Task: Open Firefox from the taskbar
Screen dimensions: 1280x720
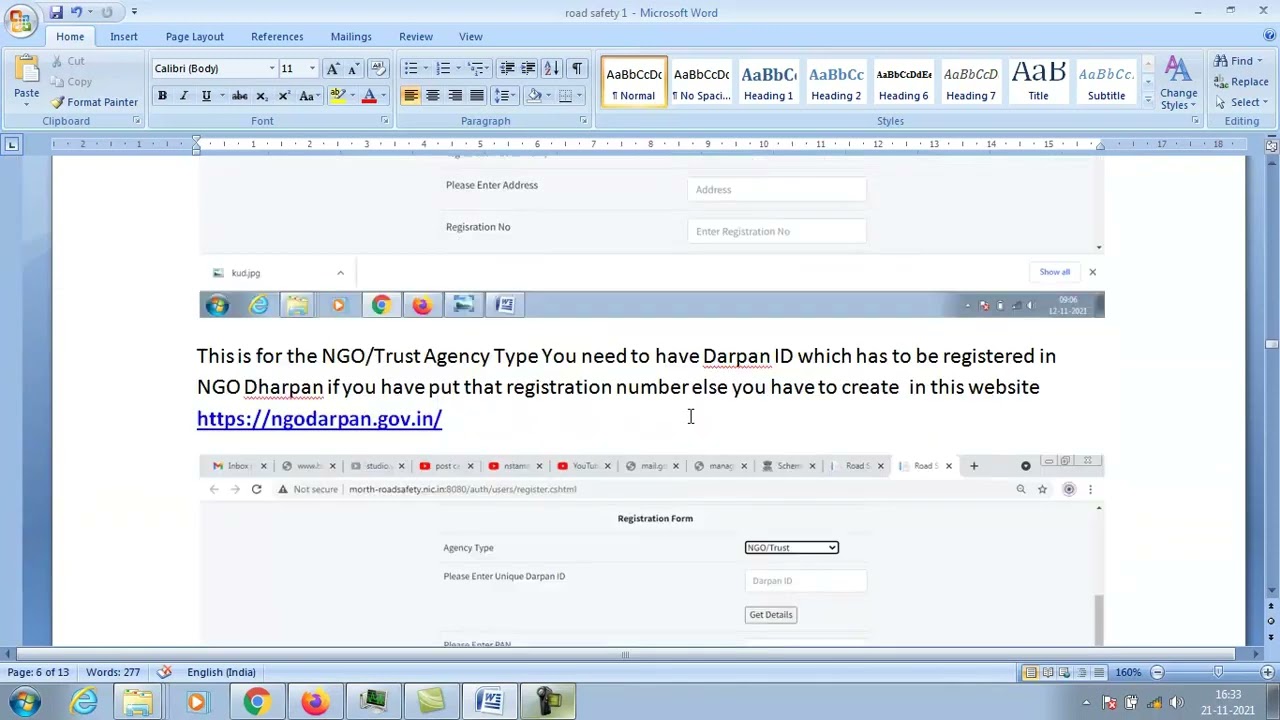Action: [315, 702]
